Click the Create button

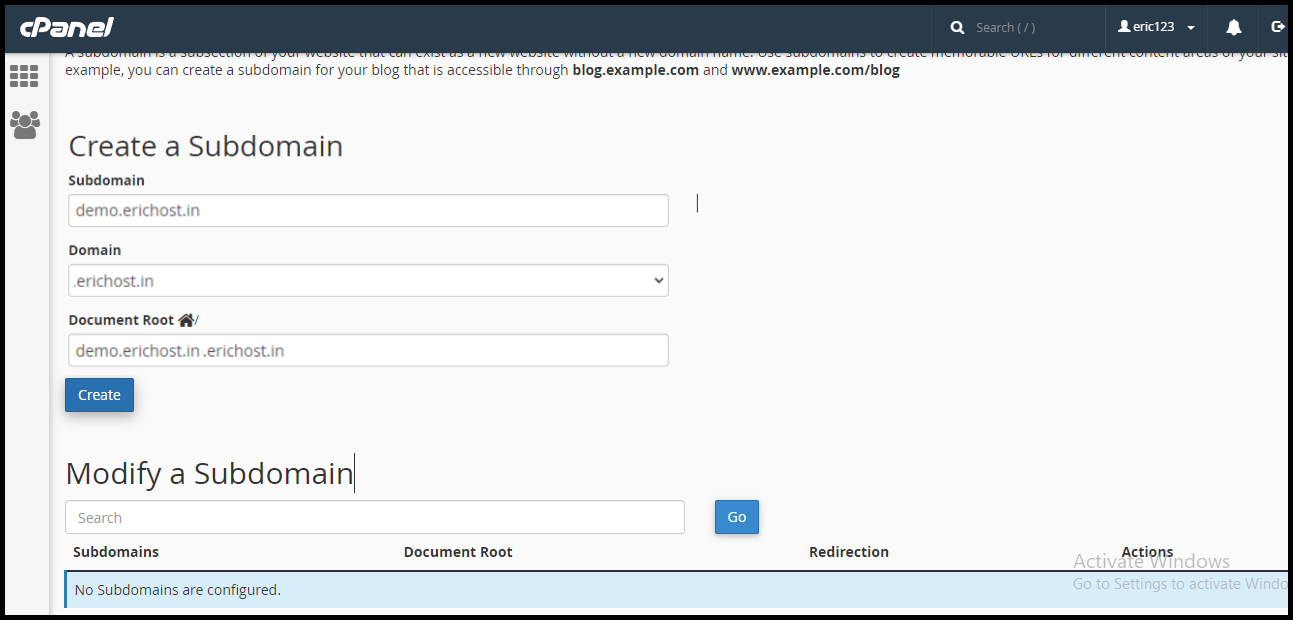pos(99,395)
